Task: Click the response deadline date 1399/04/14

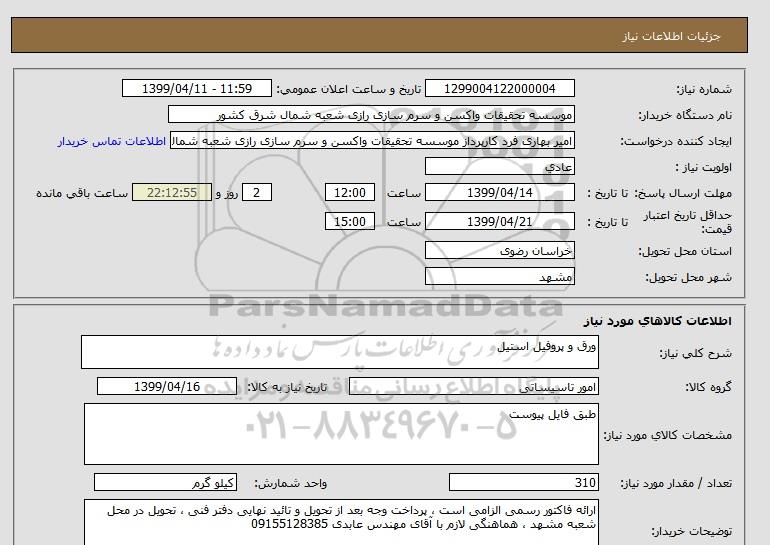Action: point(499,192)
